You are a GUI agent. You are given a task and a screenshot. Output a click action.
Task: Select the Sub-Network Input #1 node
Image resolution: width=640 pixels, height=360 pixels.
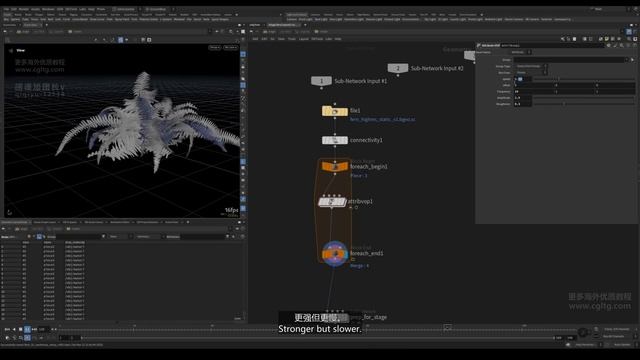tap(321, 81)
